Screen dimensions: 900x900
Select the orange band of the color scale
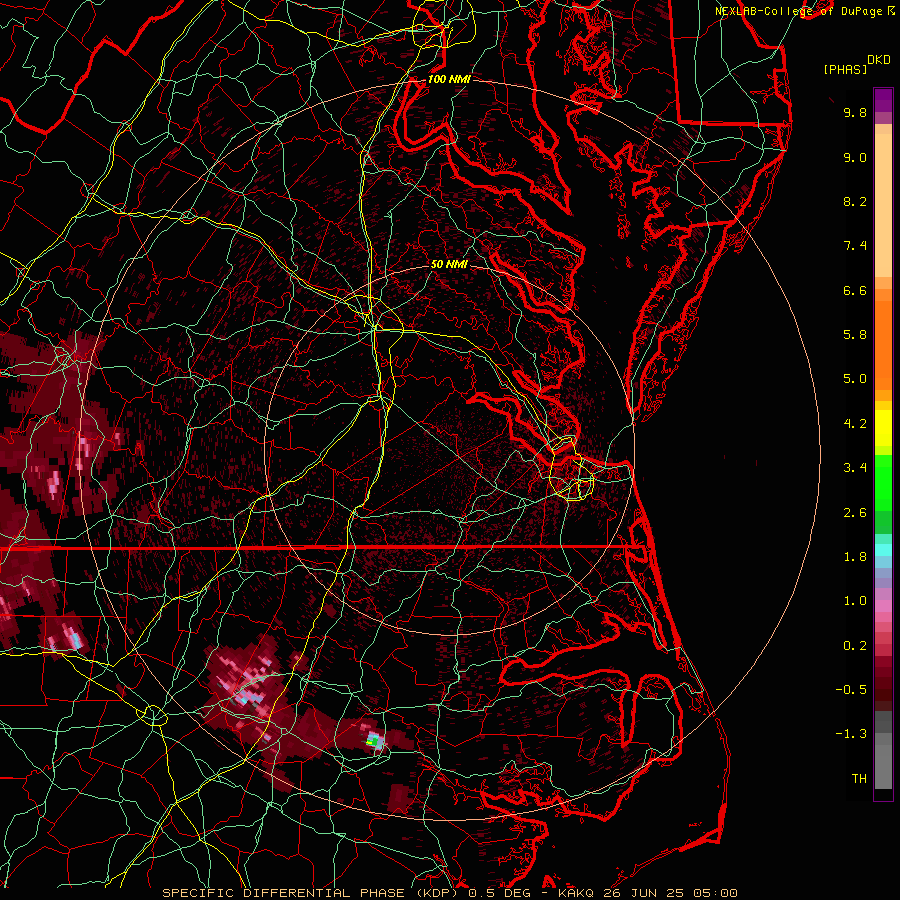883,344
